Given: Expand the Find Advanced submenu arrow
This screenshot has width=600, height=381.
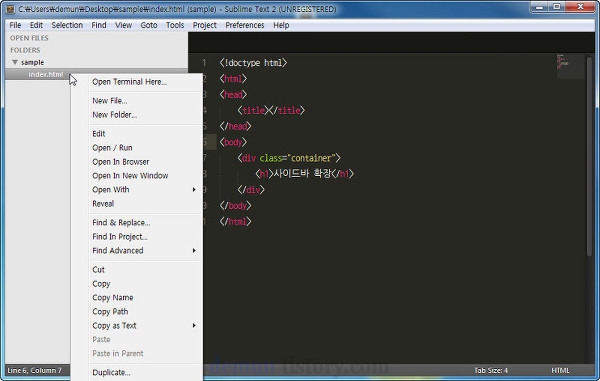Looking at the screenshot, I should [194, 251].
